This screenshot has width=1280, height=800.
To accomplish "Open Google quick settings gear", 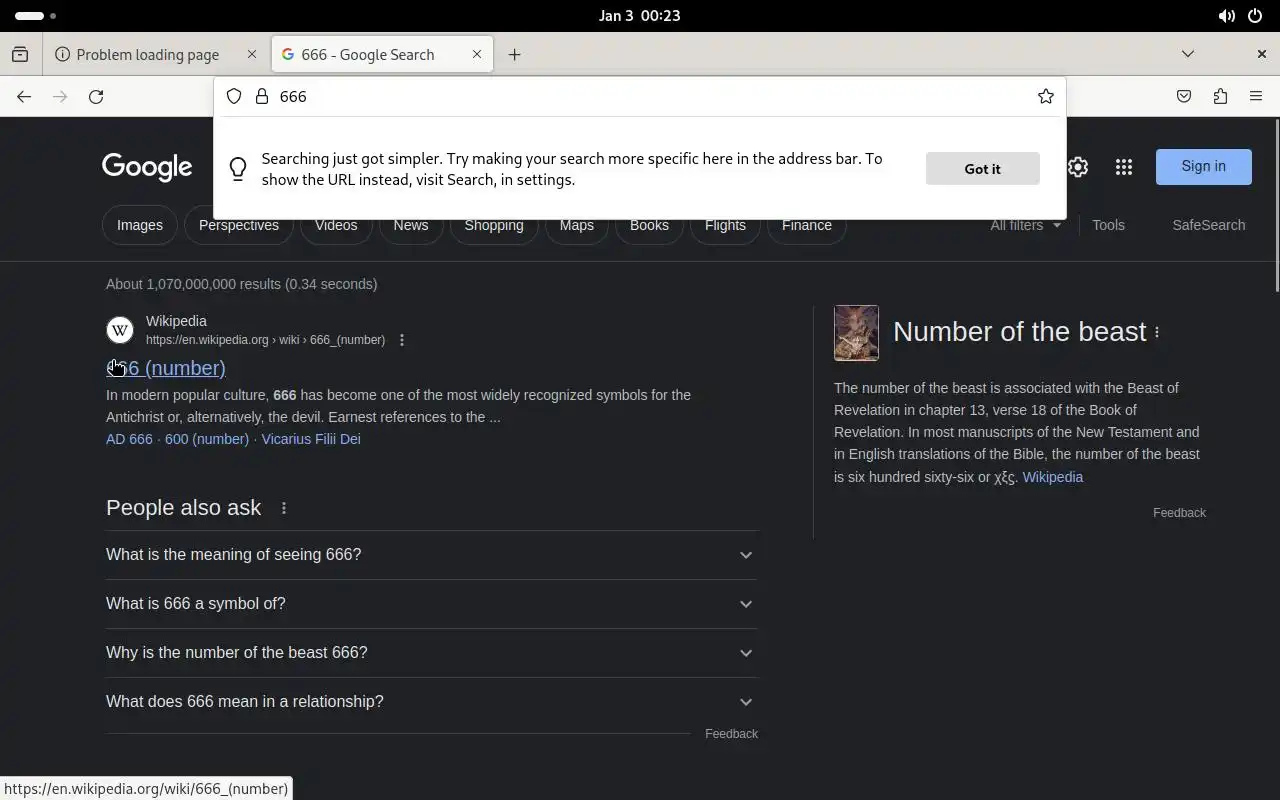I will click(x=1077, y=167).
